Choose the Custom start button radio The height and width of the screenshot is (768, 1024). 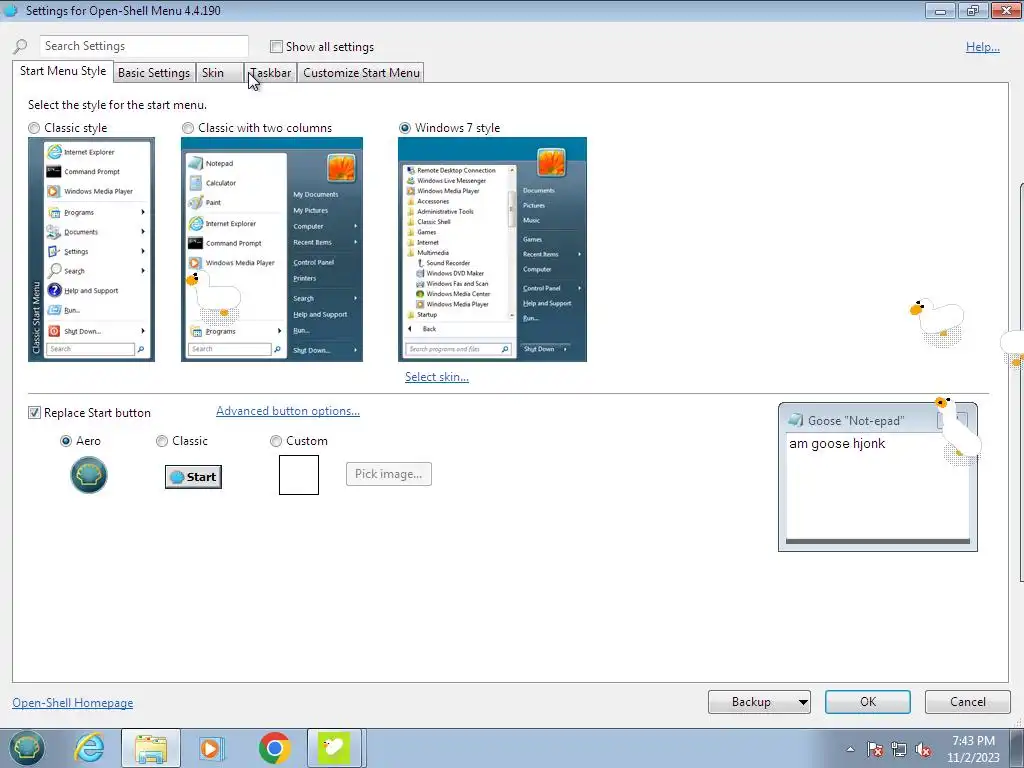tap(276, 441)
